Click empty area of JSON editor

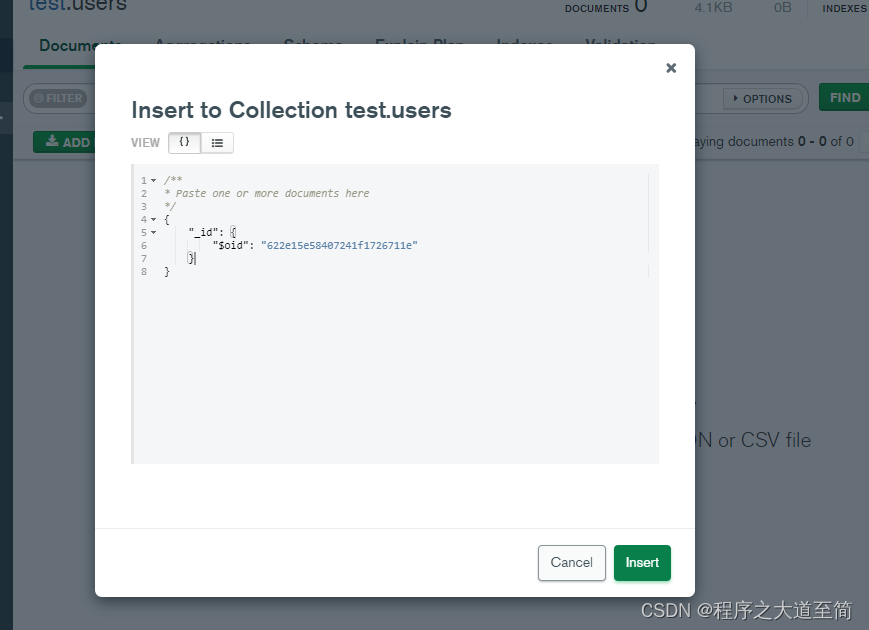pos(400,380)
